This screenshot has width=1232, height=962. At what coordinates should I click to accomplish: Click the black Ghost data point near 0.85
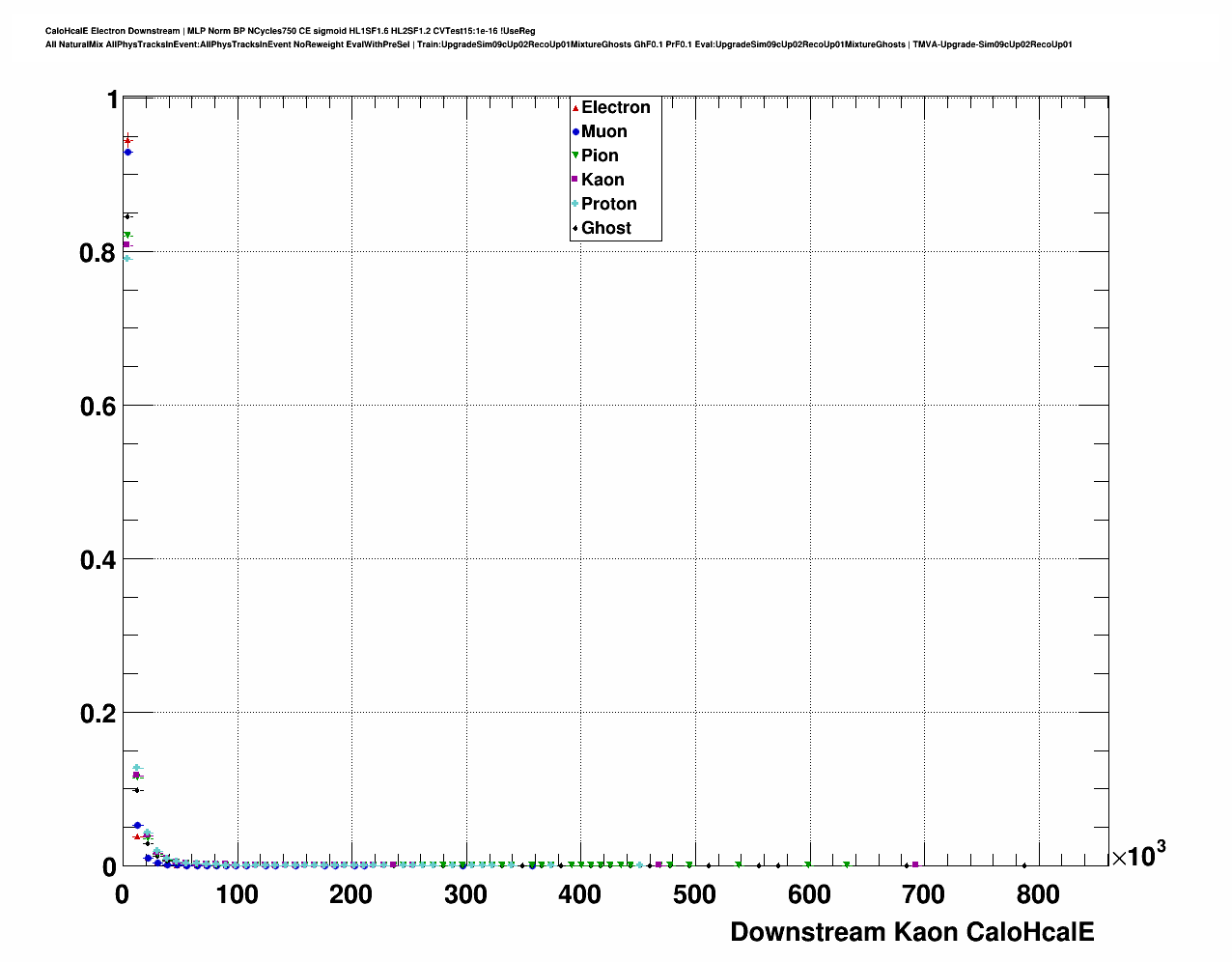[x=126, y=216]
